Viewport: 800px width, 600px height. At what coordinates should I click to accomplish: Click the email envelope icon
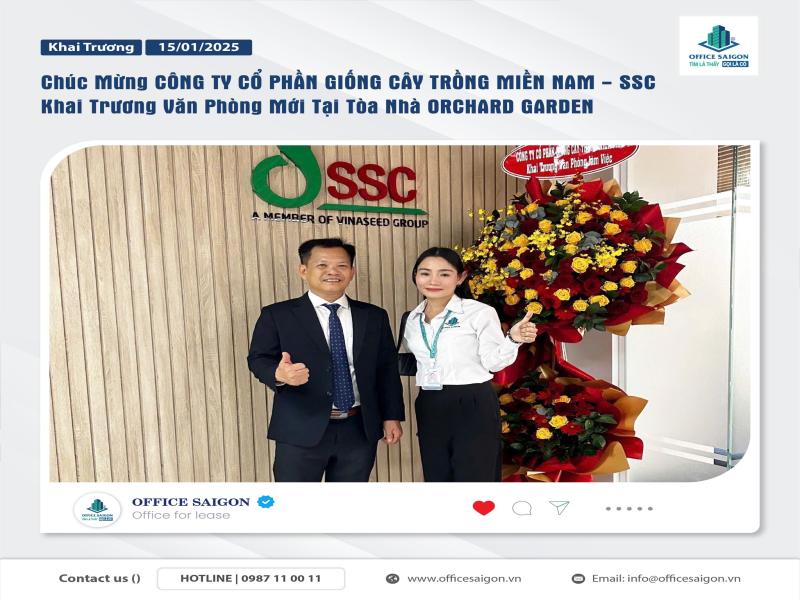coord(578,579)
